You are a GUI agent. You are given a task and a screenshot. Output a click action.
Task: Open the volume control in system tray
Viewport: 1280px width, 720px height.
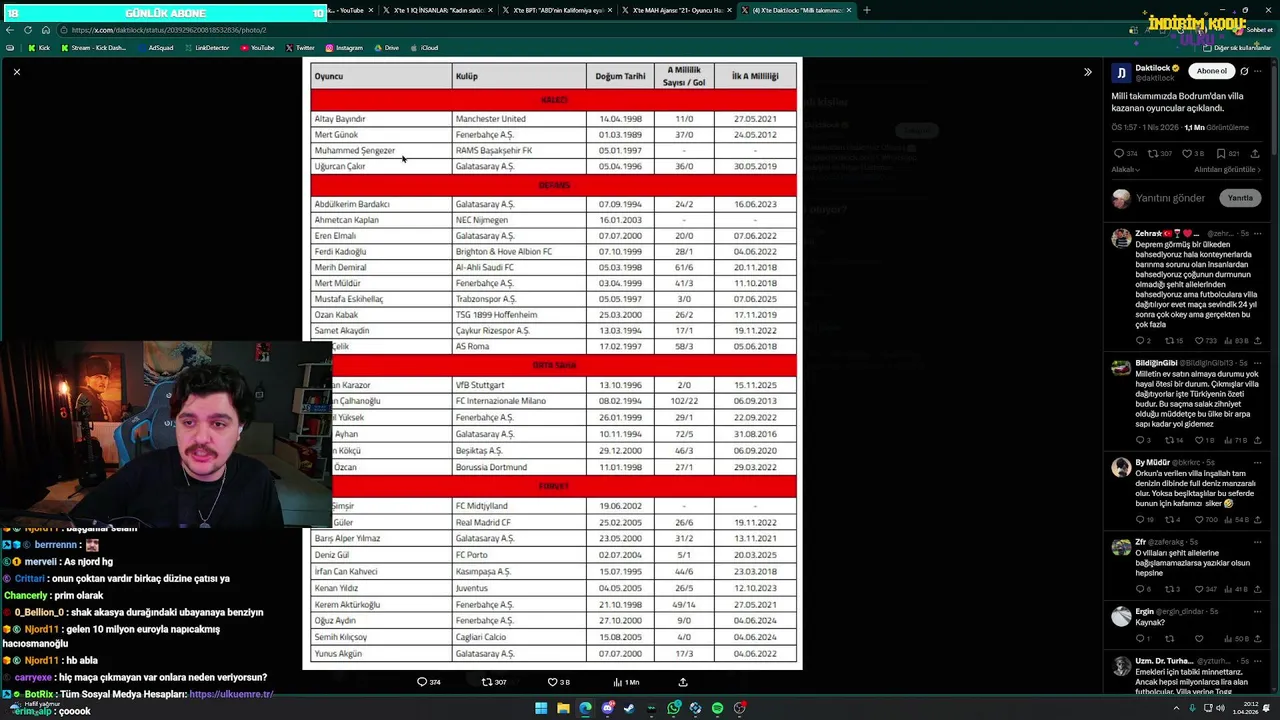click(x=1221, y=708)
